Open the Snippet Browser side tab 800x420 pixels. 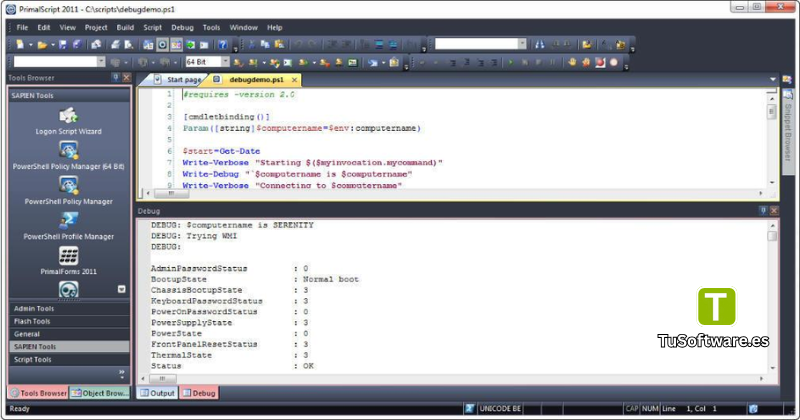(788, 132)
